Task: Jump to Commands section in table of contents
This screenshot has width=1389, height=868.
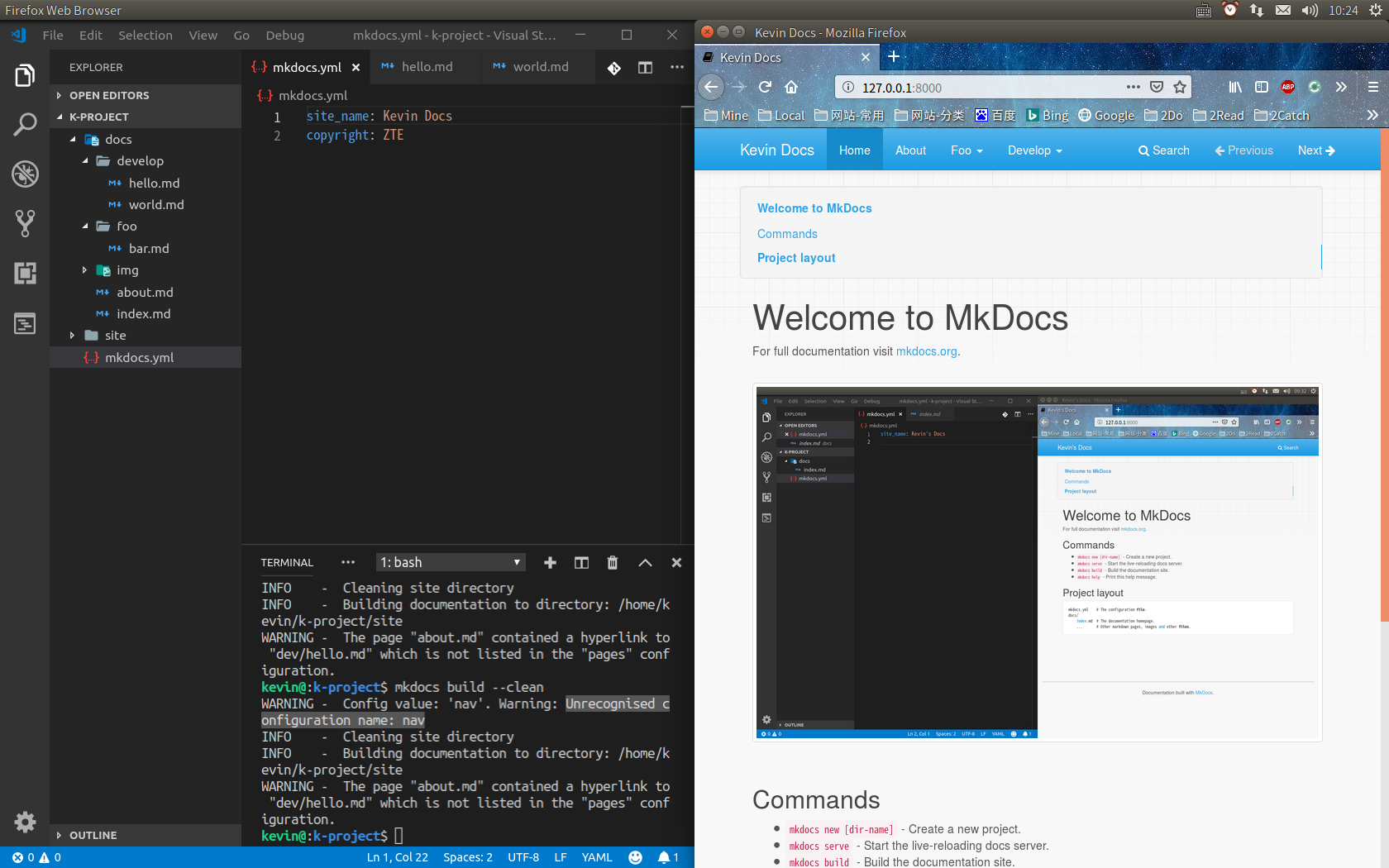Action: click(x=787, y=234)
